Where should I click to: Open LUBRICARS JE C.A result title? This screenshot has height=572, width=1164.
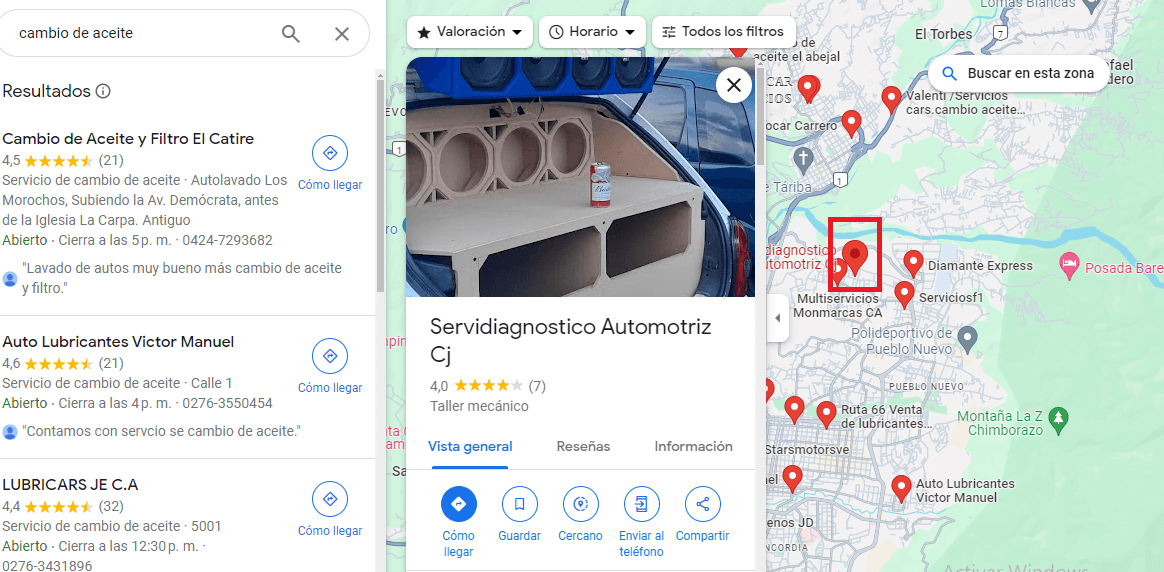tap(71, 485)
